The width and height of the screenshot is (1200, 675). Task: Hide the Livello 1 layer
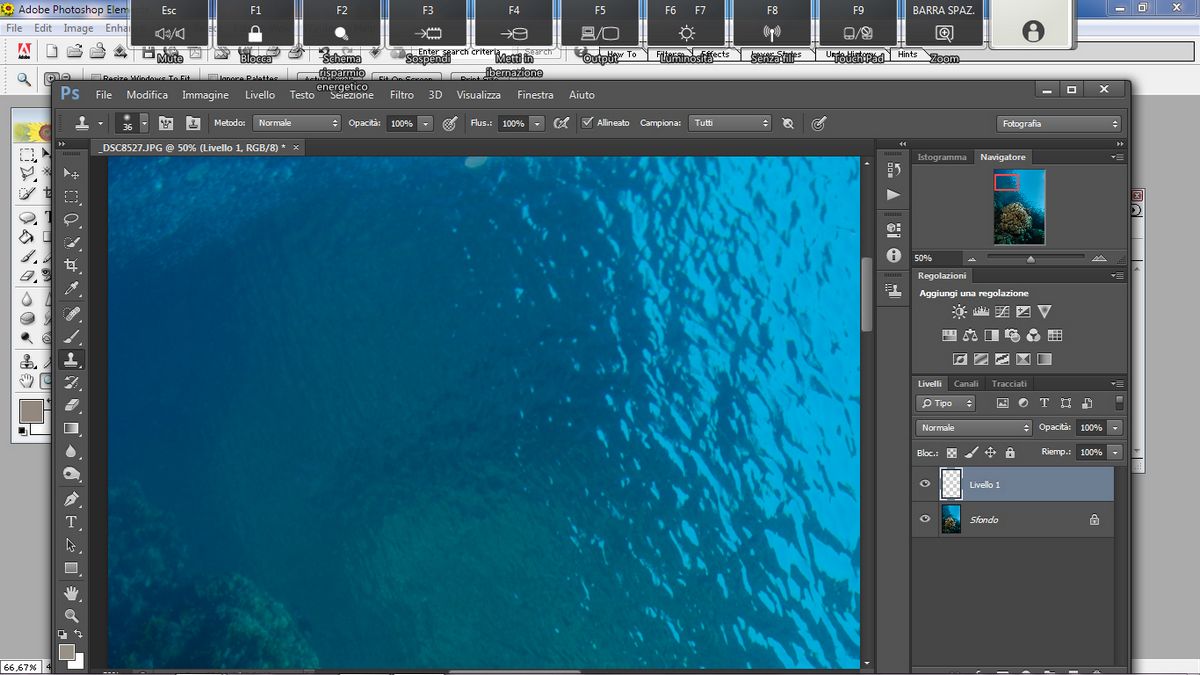[925, 484]
